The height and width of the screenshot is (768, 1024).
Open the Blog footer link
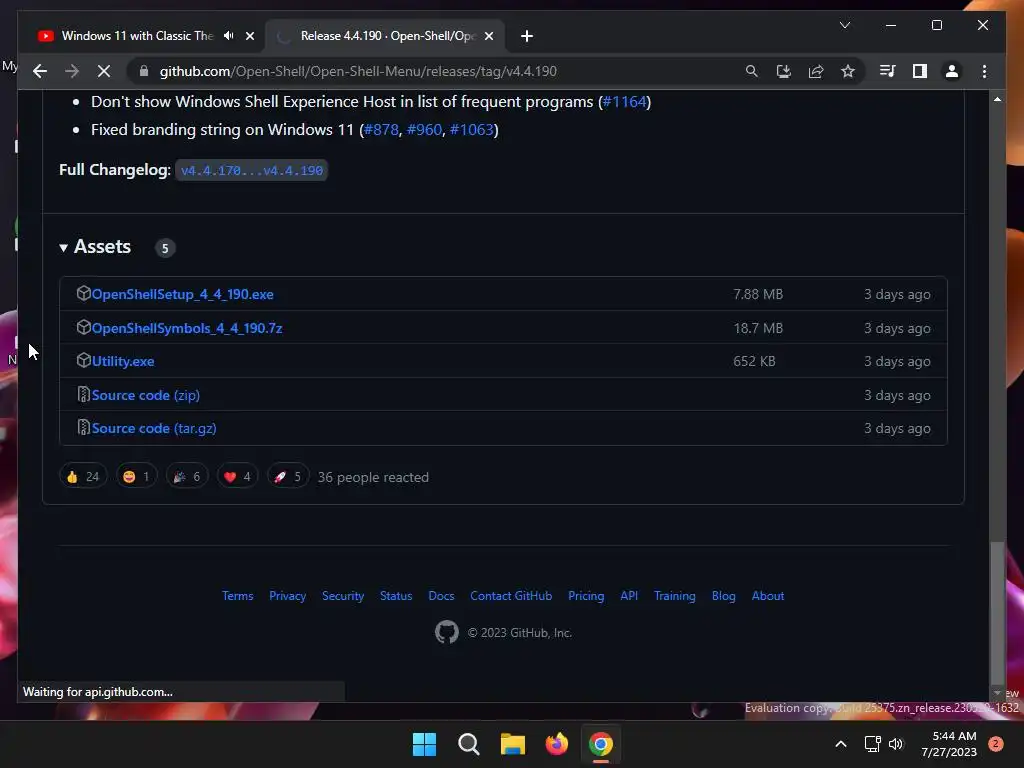pyautogui.click(x=724, y=596)
